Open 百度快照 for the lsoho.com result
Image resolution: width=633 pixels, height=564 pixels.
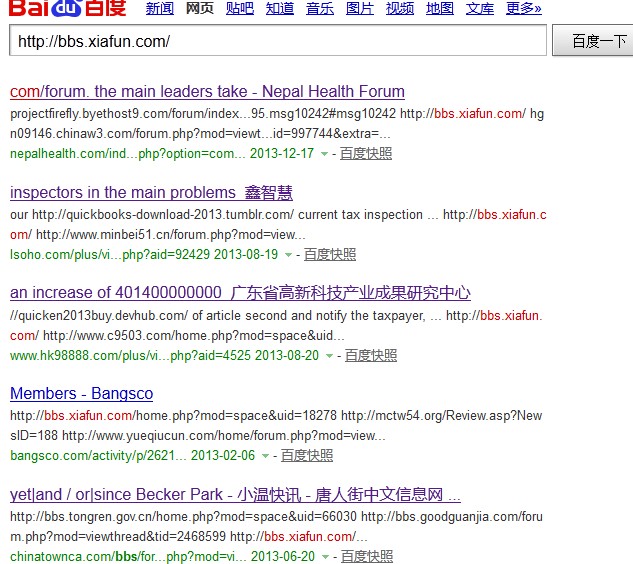330,254
